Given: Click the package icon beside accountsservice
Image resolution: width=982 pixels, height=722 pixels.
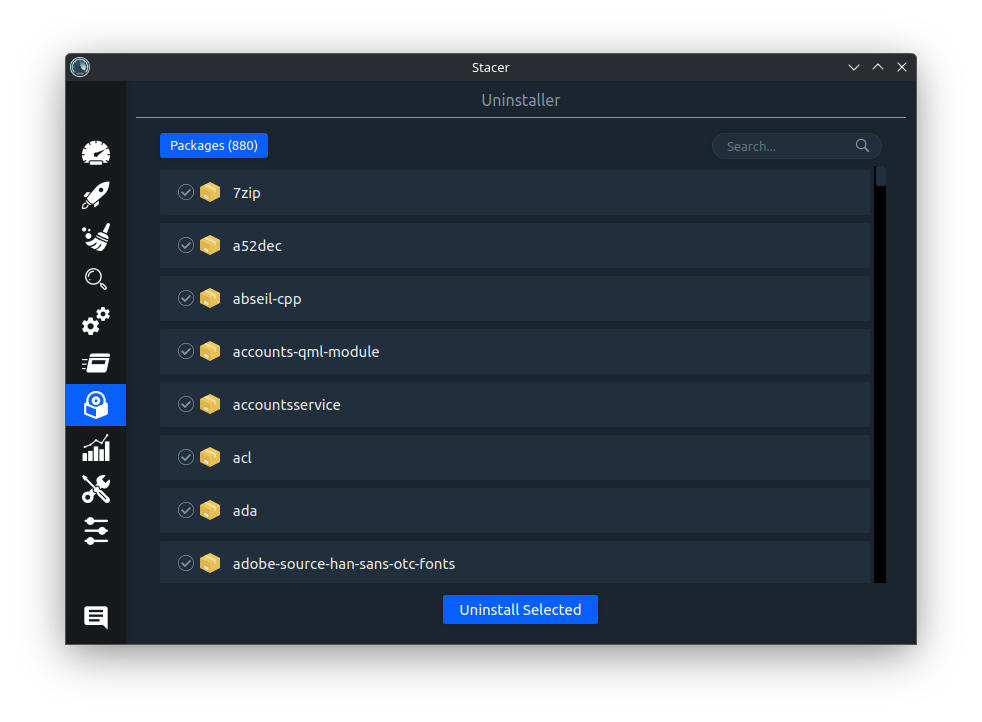Looking at the screenshot, I should point(210,405).
